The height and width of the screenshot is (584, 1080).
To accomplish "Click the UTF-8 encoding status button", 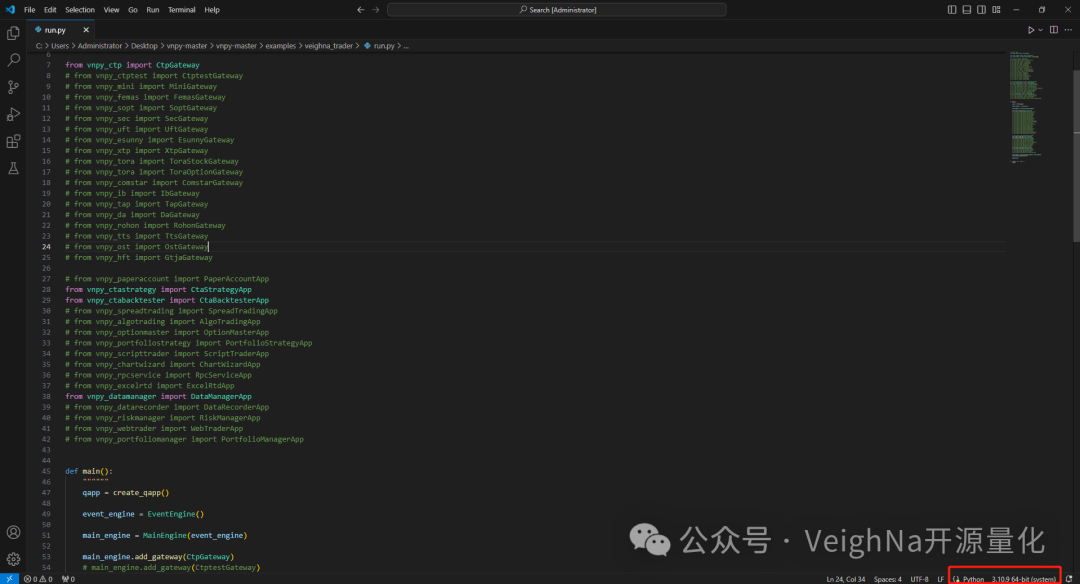I will tap(919, 579).
